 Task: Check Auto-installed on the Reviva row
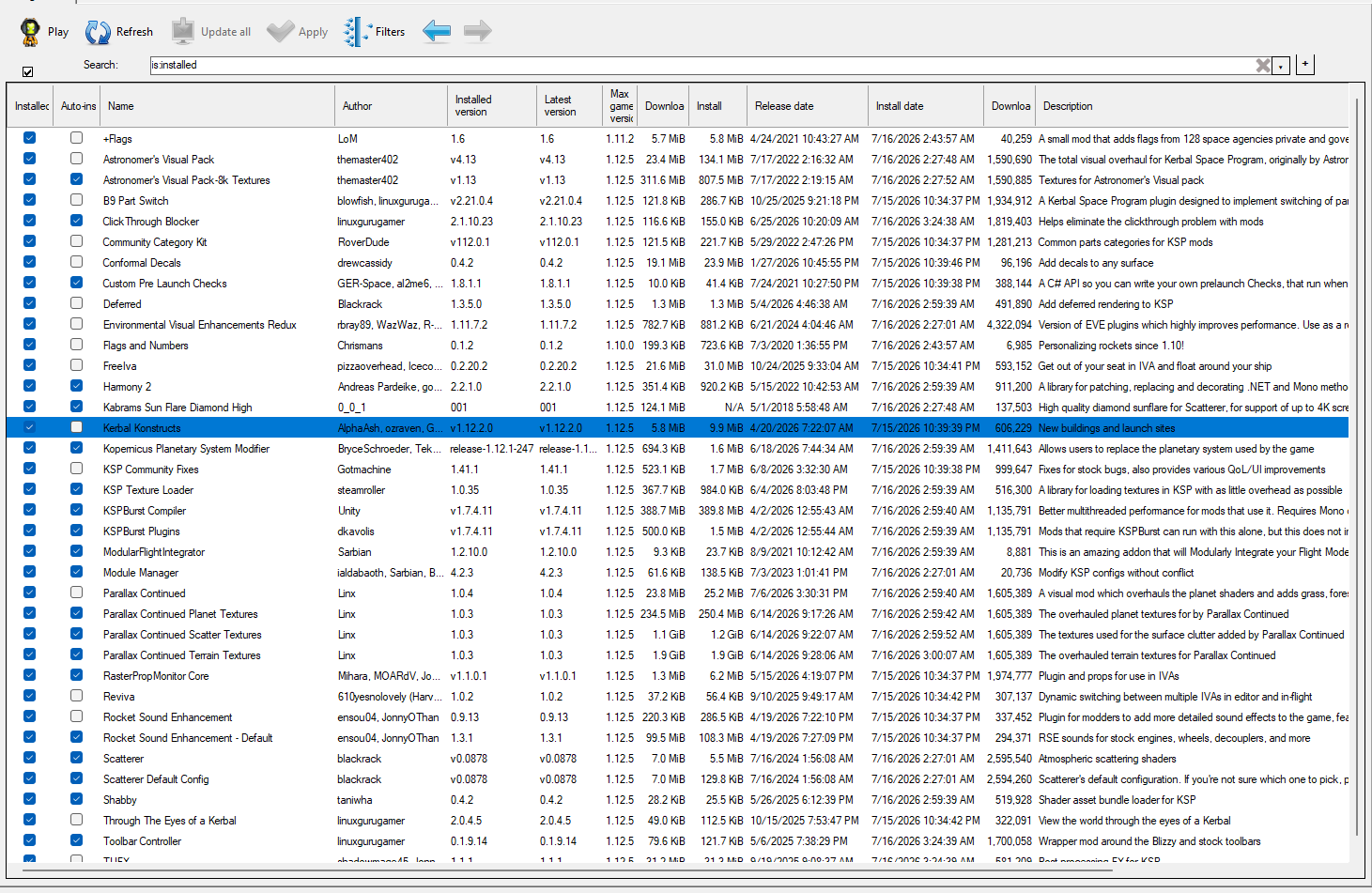click(x=76, y=696)
